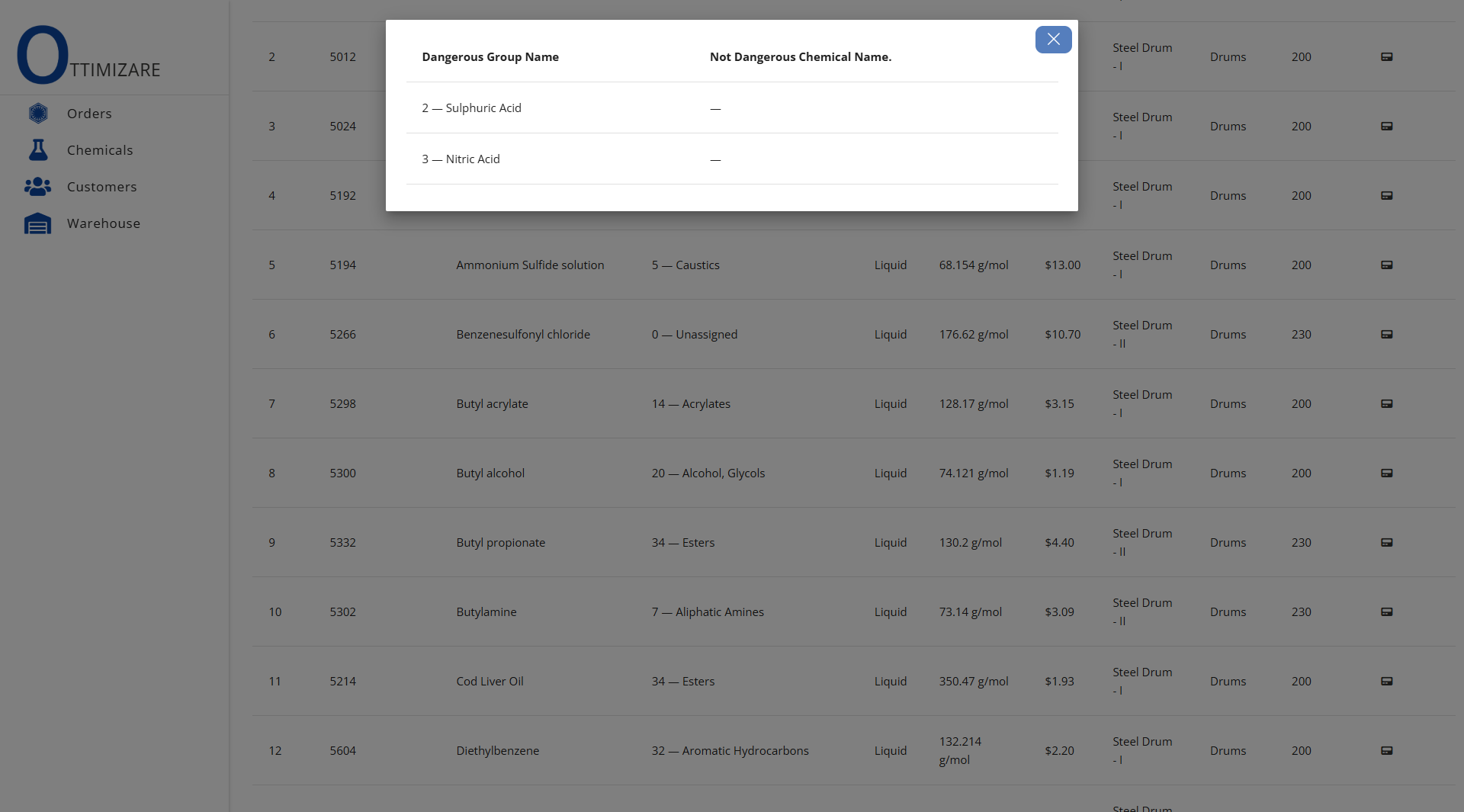Click the Orders icon in sidebar
Screen dimensions: 1464x812
[x=38, y=114]
